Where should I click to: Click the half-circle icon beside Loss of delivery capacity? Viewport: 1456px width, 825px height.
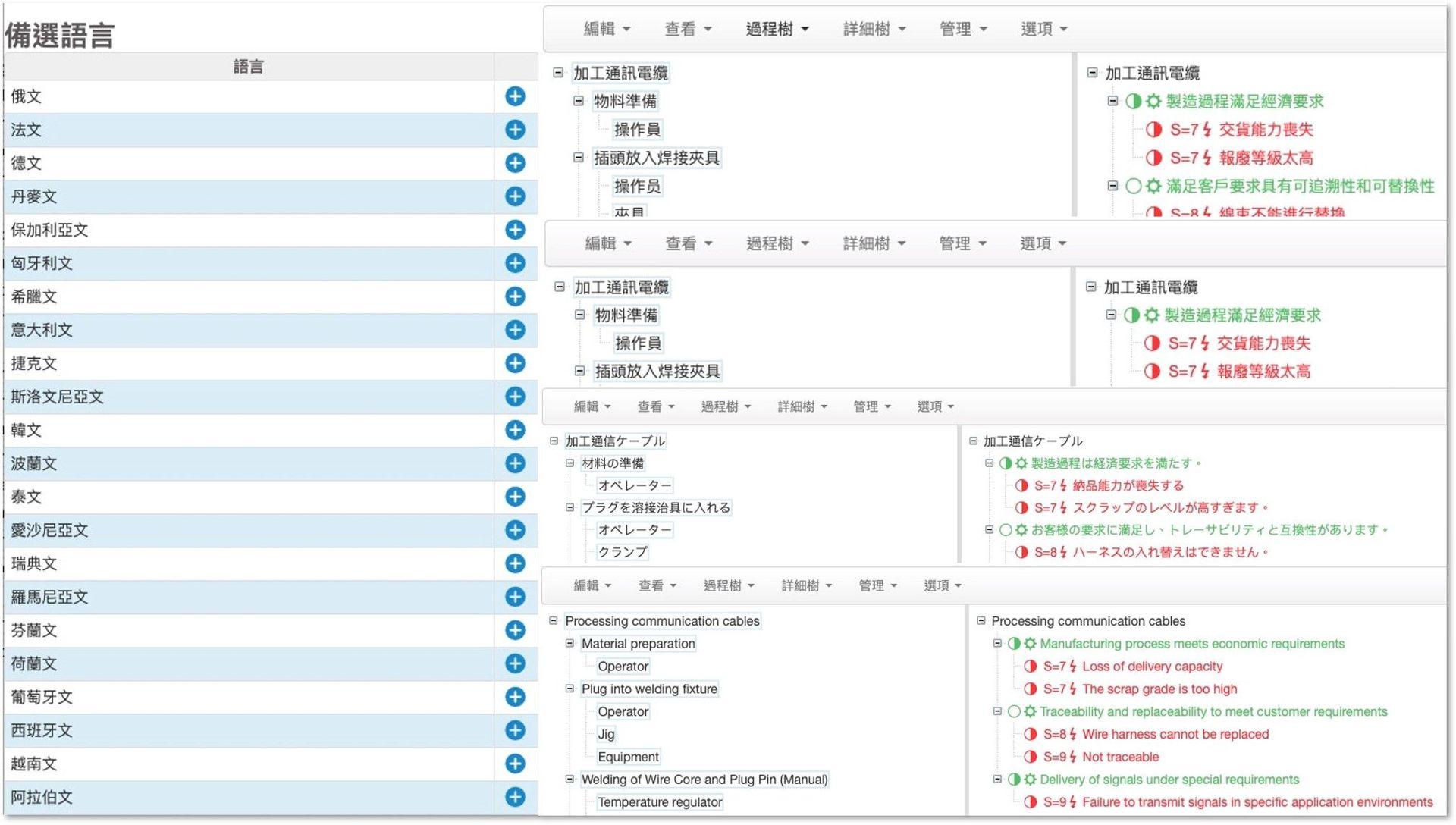(1030, 667)
